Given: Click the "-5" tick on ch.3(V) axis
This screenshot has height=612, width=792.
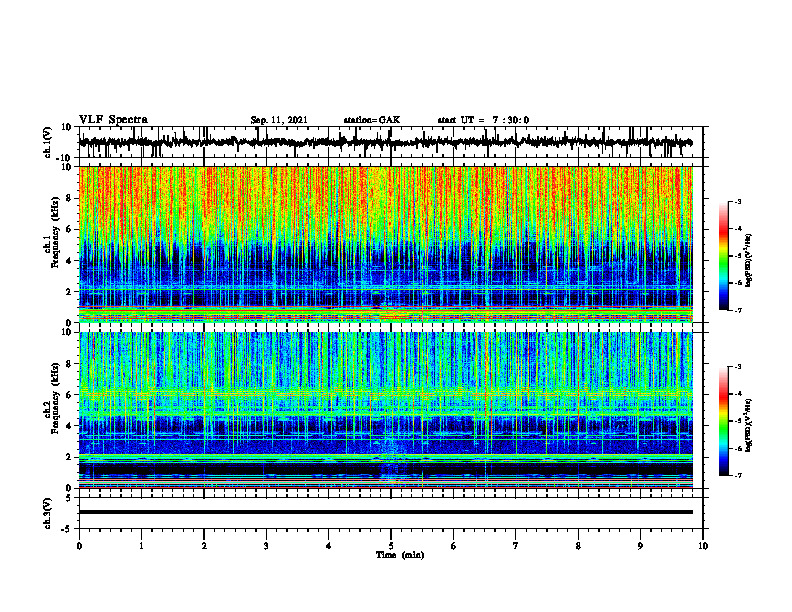Looking at the screenshot, I should (68, 529).
